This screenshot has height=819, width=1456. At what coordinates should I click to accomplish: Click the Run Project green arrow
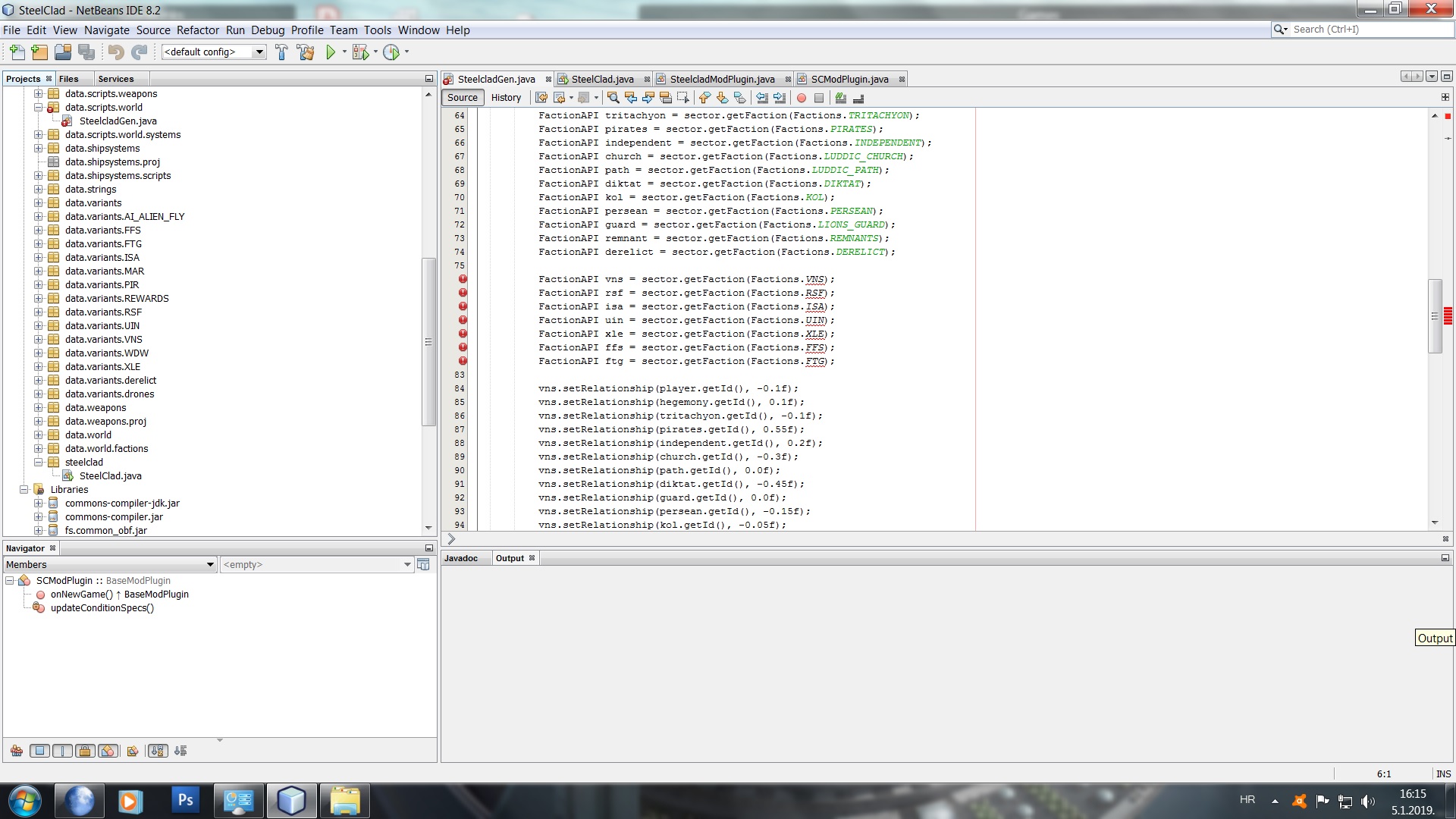click(x=331, y=52)
